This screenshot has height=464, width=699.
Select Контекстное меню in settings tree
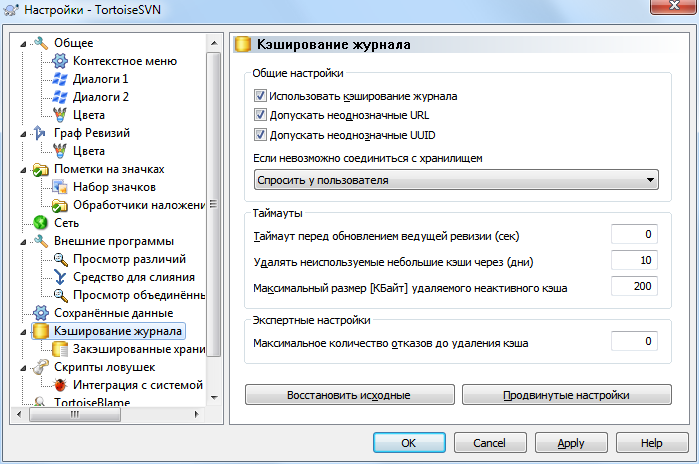click(x=125, y=61)
